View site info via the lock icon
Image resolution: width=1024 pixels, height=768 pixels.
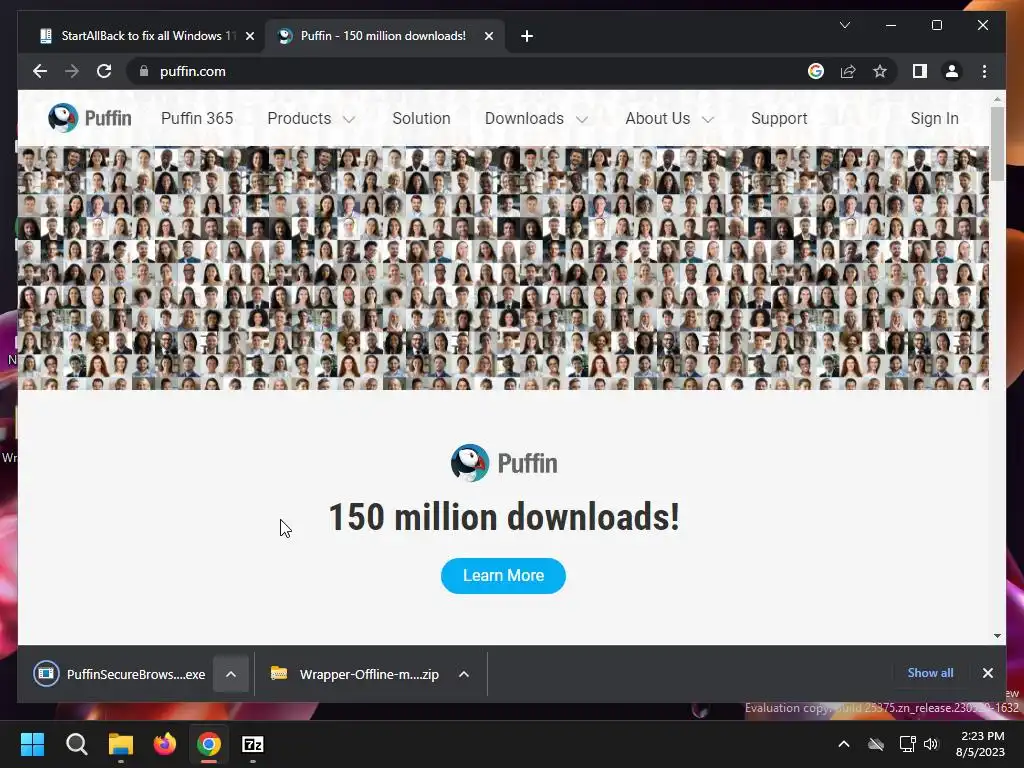point(144,71)
